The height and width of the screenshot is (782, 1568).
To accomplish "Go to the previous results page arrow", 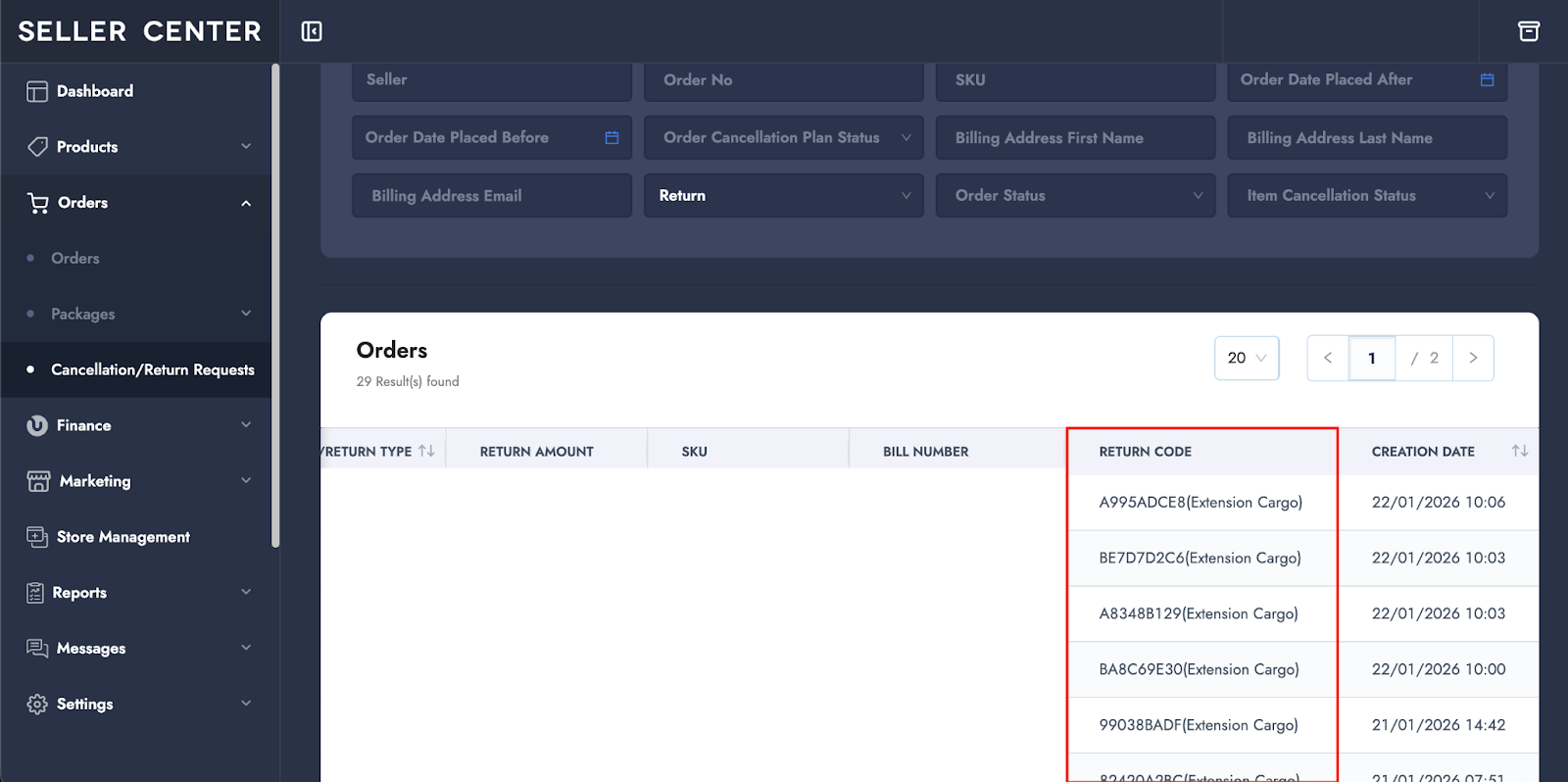I will [x=1328, y=358].
